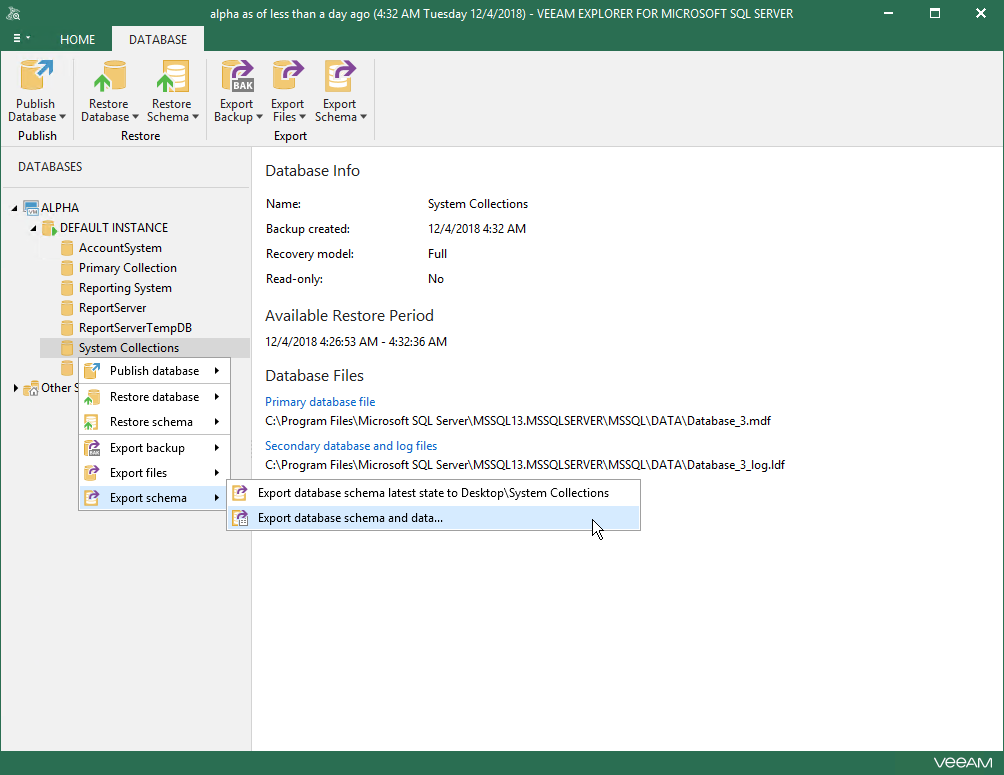Click the Restore database context menu icon
Image resolution: width=1004 pixels, height=775 pixels.
click(92, 397)
